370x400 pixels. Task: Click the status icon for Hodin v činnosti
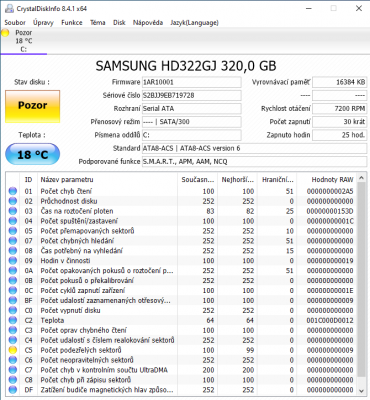(13, 261)
